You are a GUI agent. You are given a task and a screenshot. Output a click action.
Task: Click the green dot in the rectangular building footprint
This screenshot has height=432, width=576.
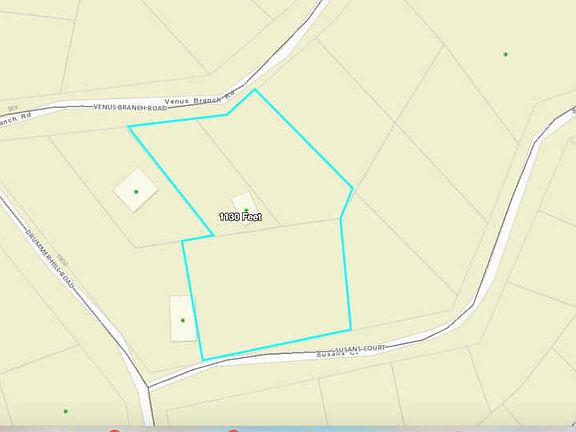coord(183,320)
